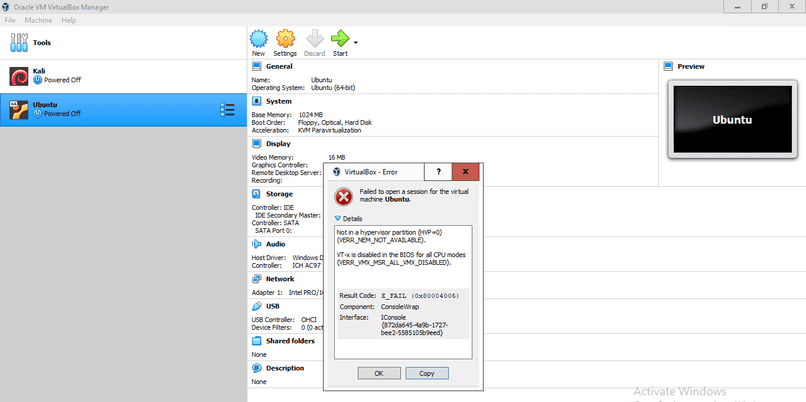Click the Copy button in error dialog
806x402 pixels.
point(427,373)
